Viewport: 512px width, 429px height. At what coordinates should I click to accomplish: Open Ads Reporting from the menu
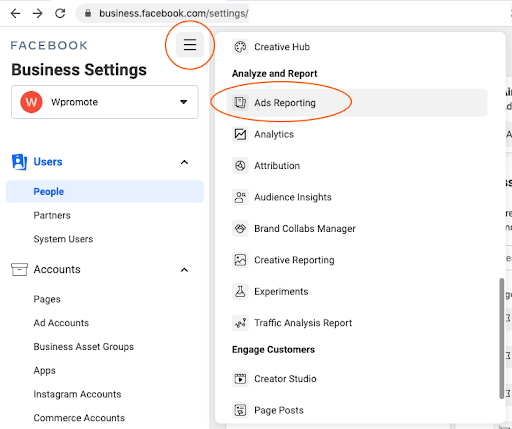pyautogui.click(x=357, y=103)
